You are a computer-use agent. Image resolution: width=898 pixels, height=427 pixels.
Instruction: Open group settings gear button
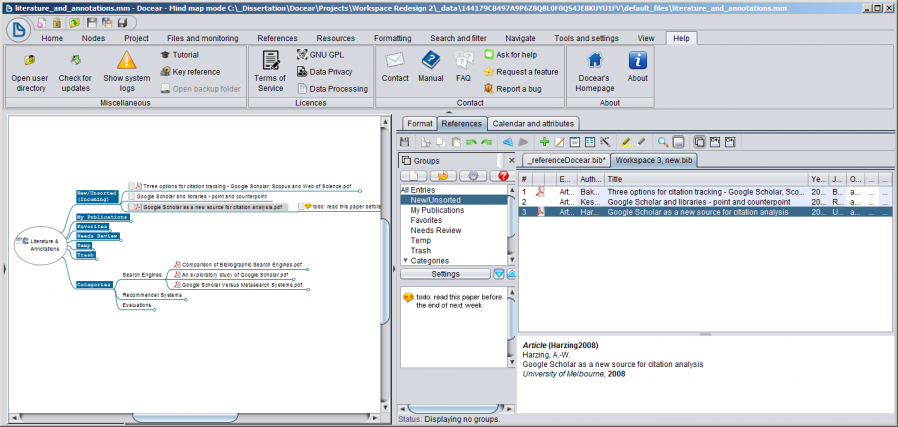pos(474,176)
